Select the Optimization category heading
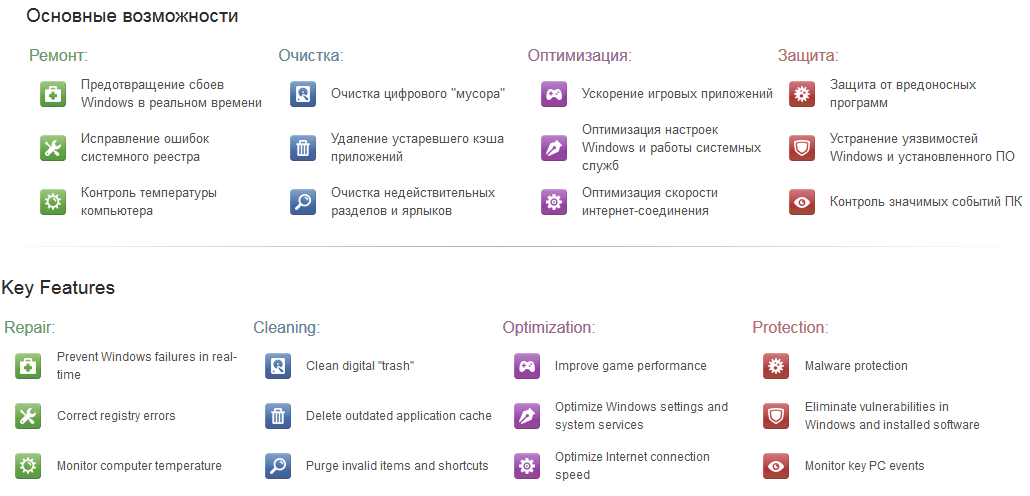1030x496 pixels. (549, 327)
